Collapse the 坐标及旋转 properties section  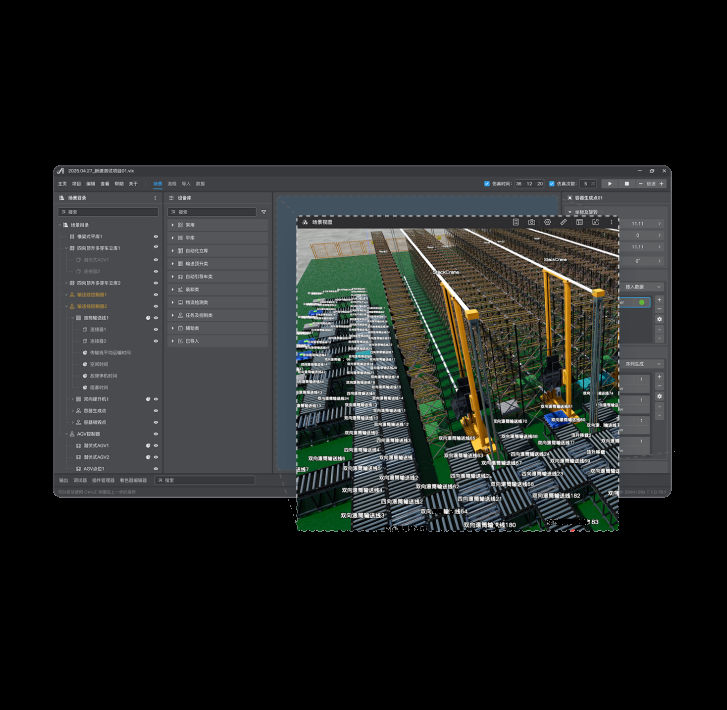point(570,212)
